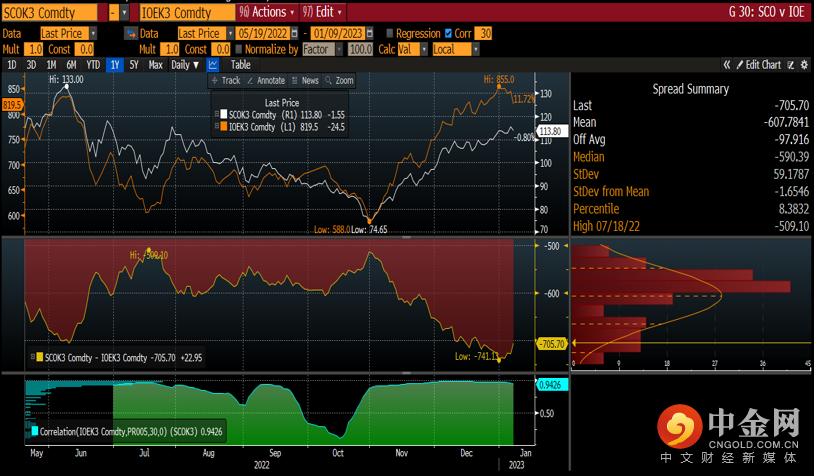Viewport: 814px width, 476px height.
Task: Select the YTD time range
Action: pyautogui.click(x=93, y=65)
